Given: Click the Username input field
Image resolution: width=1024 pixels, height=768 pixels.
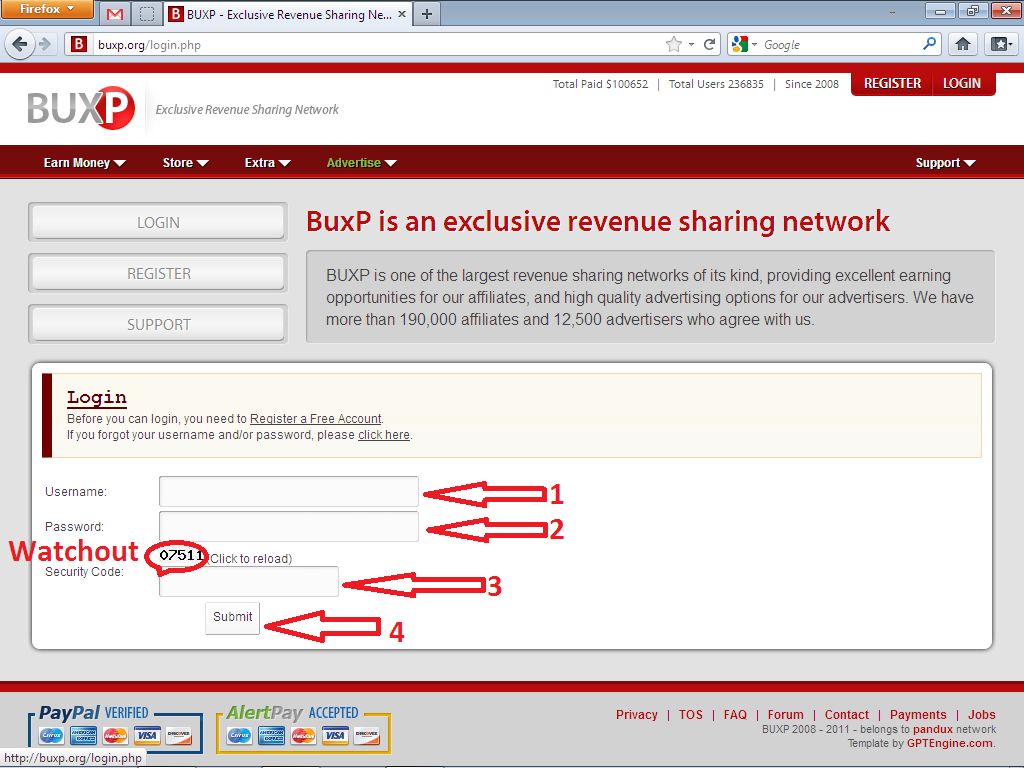Looking at the screenshot, I should [x=289, y=491].
